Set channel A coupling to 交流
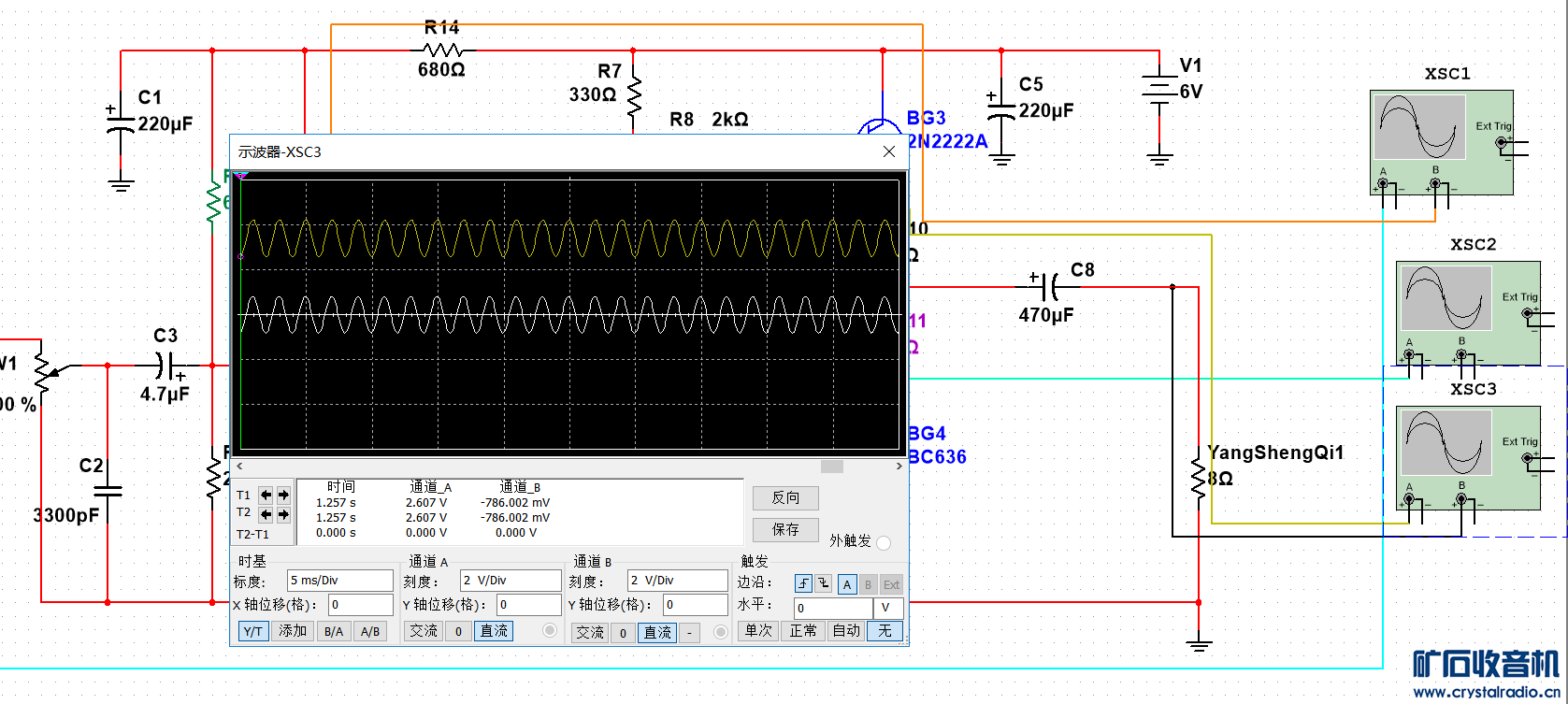The image size is (1568, 704). click(424, 631)
